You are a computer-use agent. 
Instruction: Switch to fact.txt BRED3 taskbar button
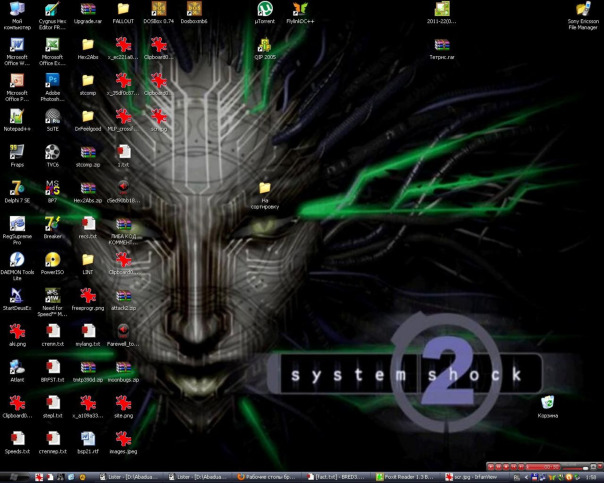coord(337,477)
